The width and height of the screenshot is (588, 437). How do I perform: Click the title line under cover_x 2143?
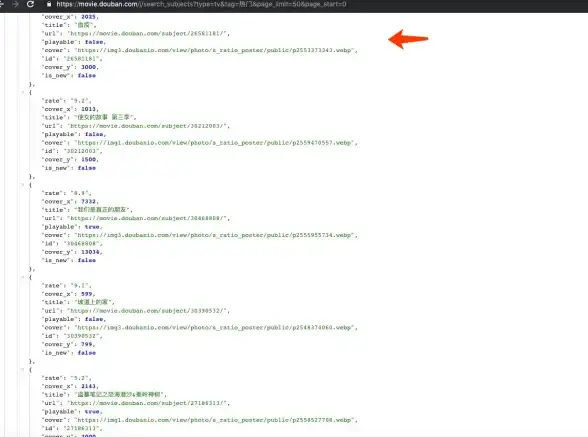click(104, 395)
